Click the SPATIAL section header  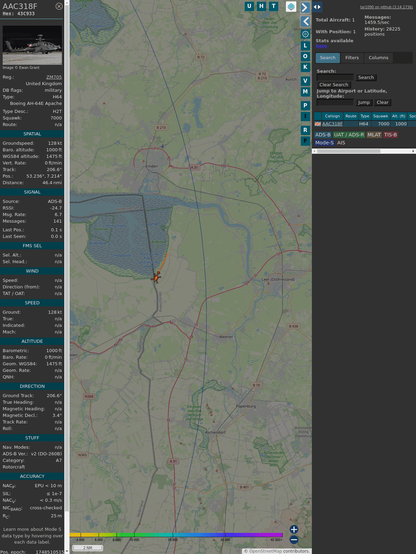pyautogui.click(x=32, y=134)
